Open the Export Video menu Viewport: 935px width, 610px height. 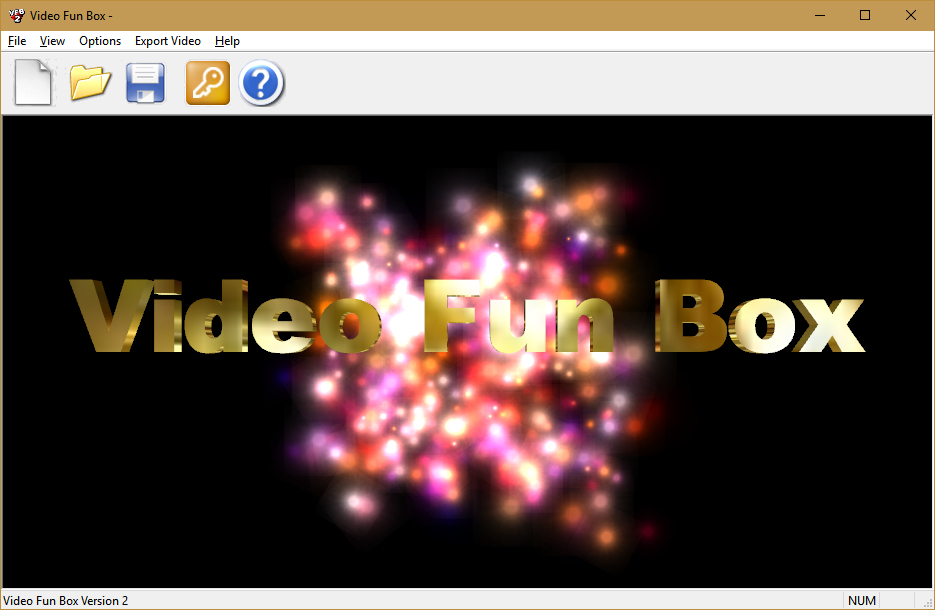tap(168, 41)
